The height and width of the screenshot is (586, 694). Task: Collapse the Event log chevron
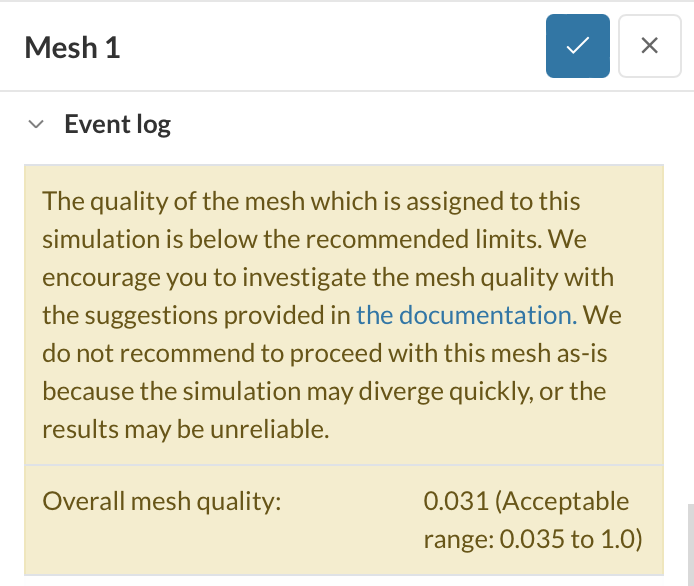click(x=37, y=125)
